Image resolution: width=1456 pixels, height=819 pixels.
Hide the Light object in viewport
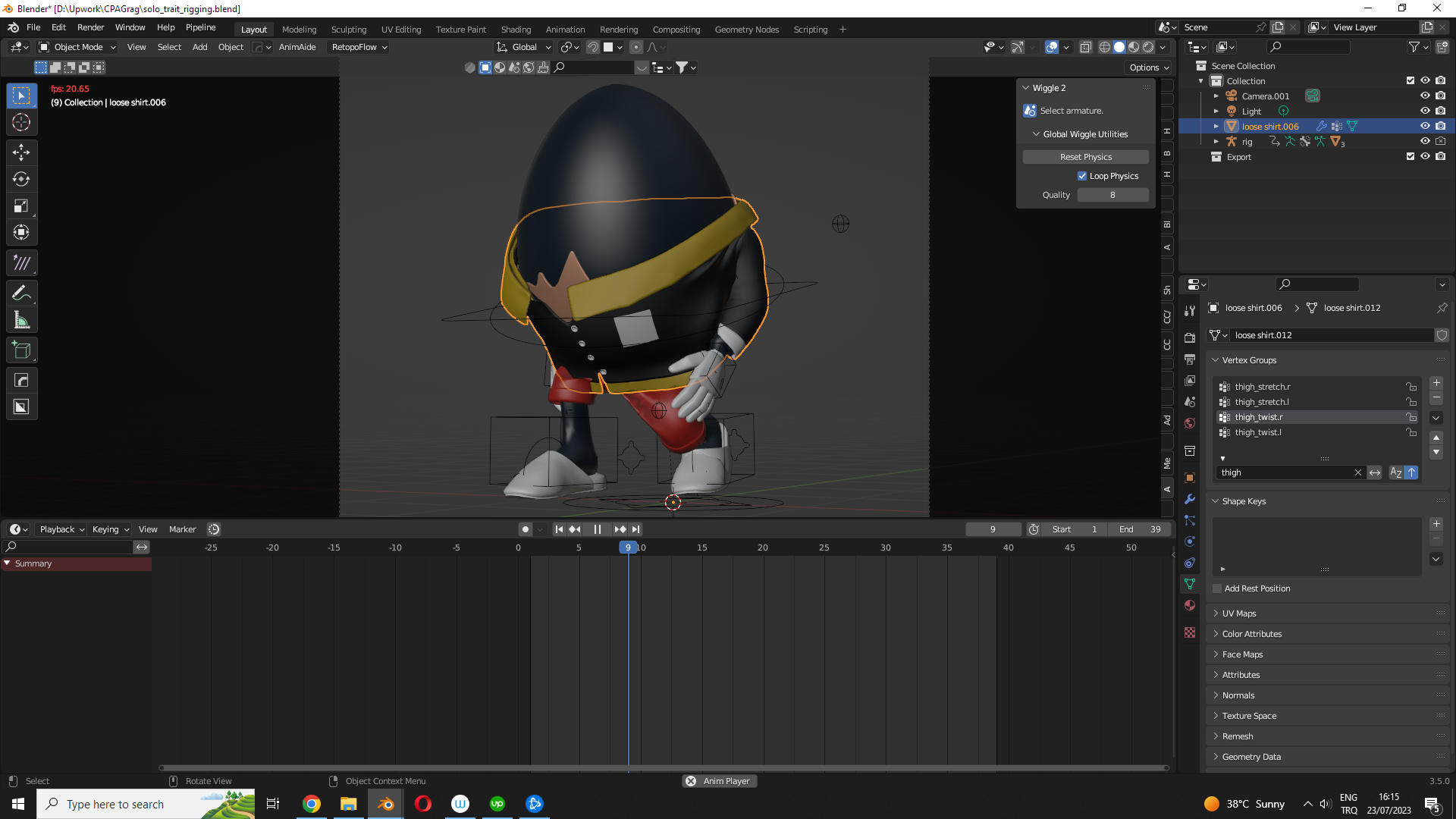pos(1425,111)
